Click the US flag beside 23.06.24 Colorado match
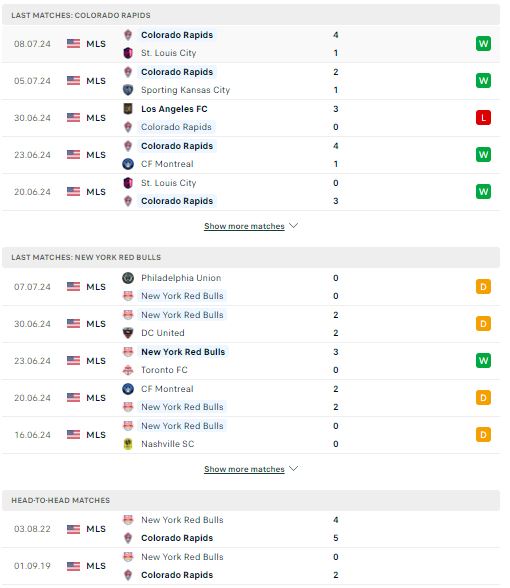 tap(74, 154)
